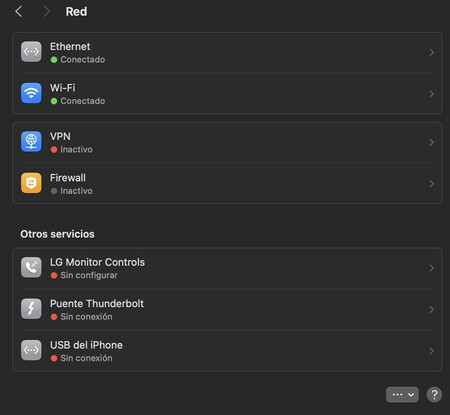Open Puente Thunderbolt service label
450x415 pixels.
[97, 304]
